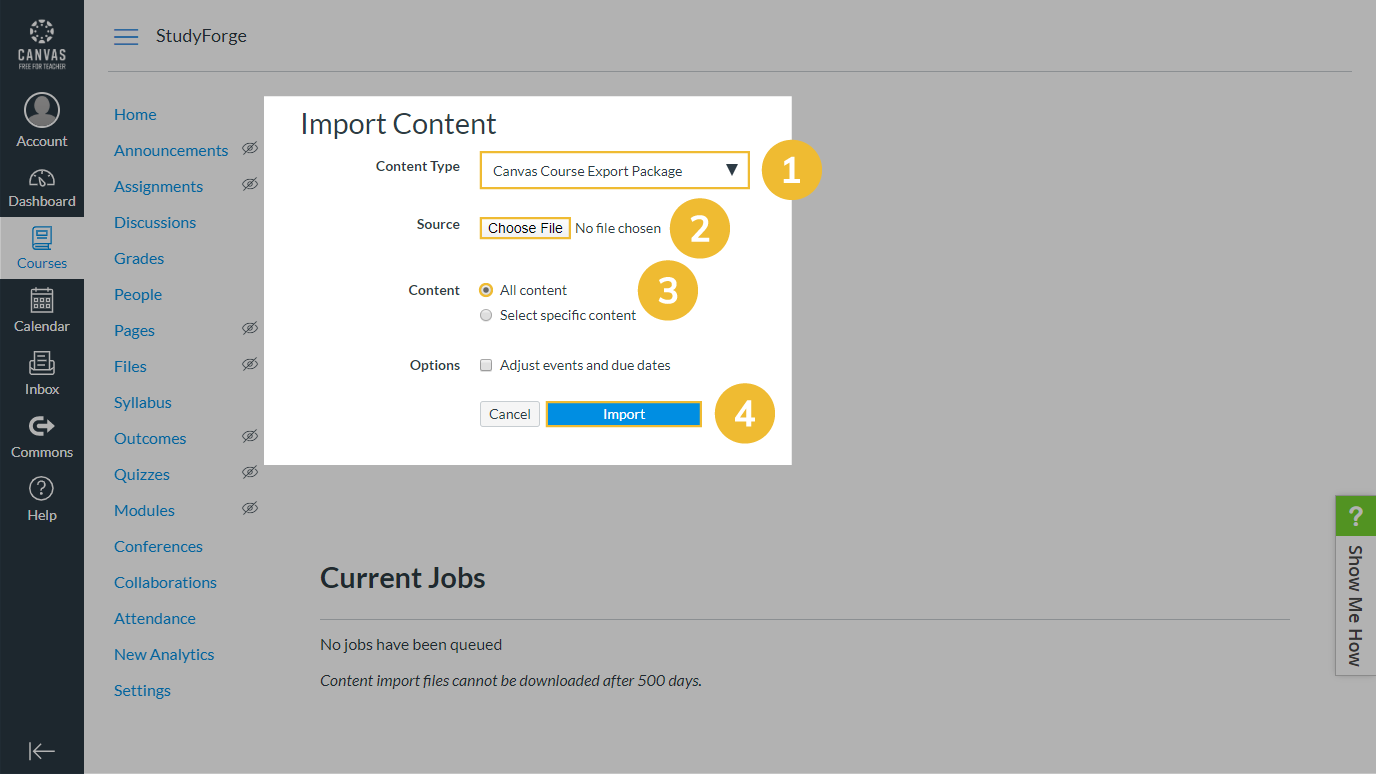Go to the Dashboard

pyautogui.click(x=41, y=185)
